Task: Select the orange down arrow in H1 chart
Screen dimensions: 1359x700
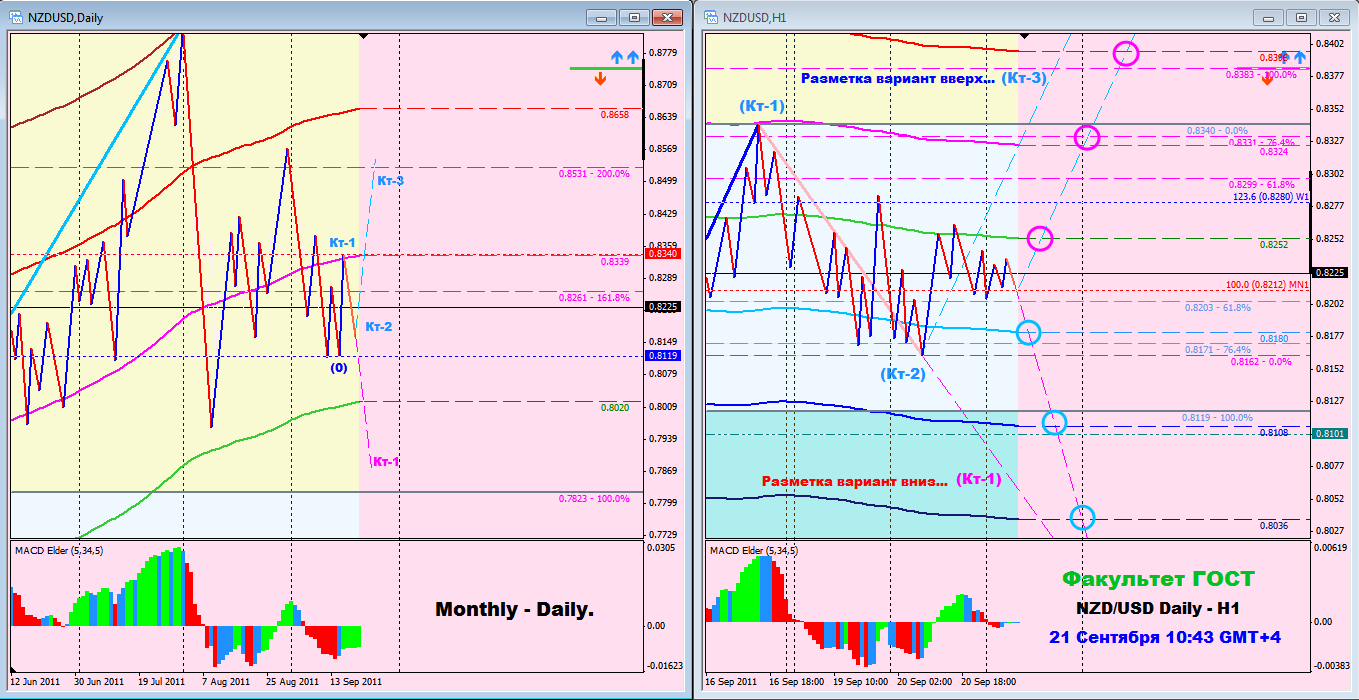Action: [1267, 78]
